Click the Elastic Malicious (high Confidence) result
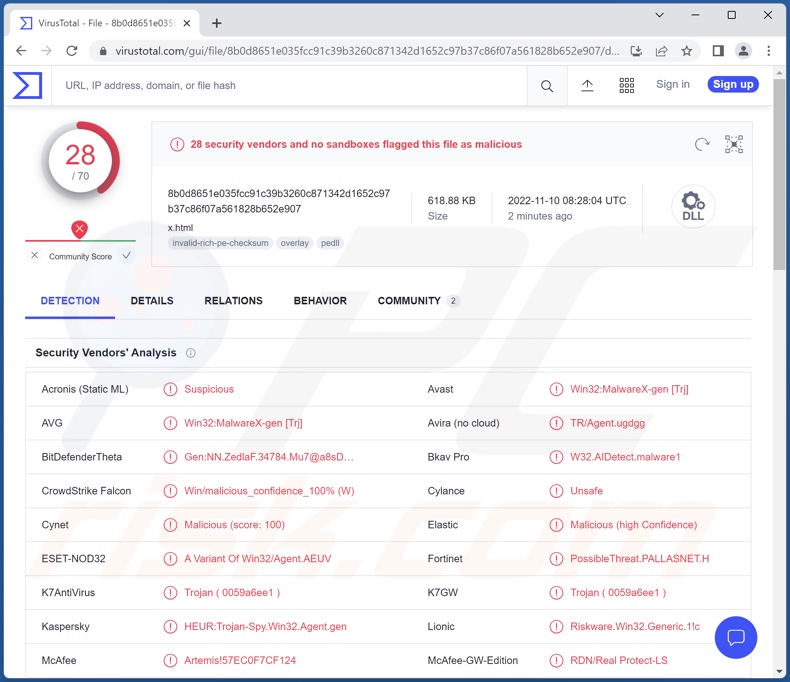790x682 pixels. point(633,525)
